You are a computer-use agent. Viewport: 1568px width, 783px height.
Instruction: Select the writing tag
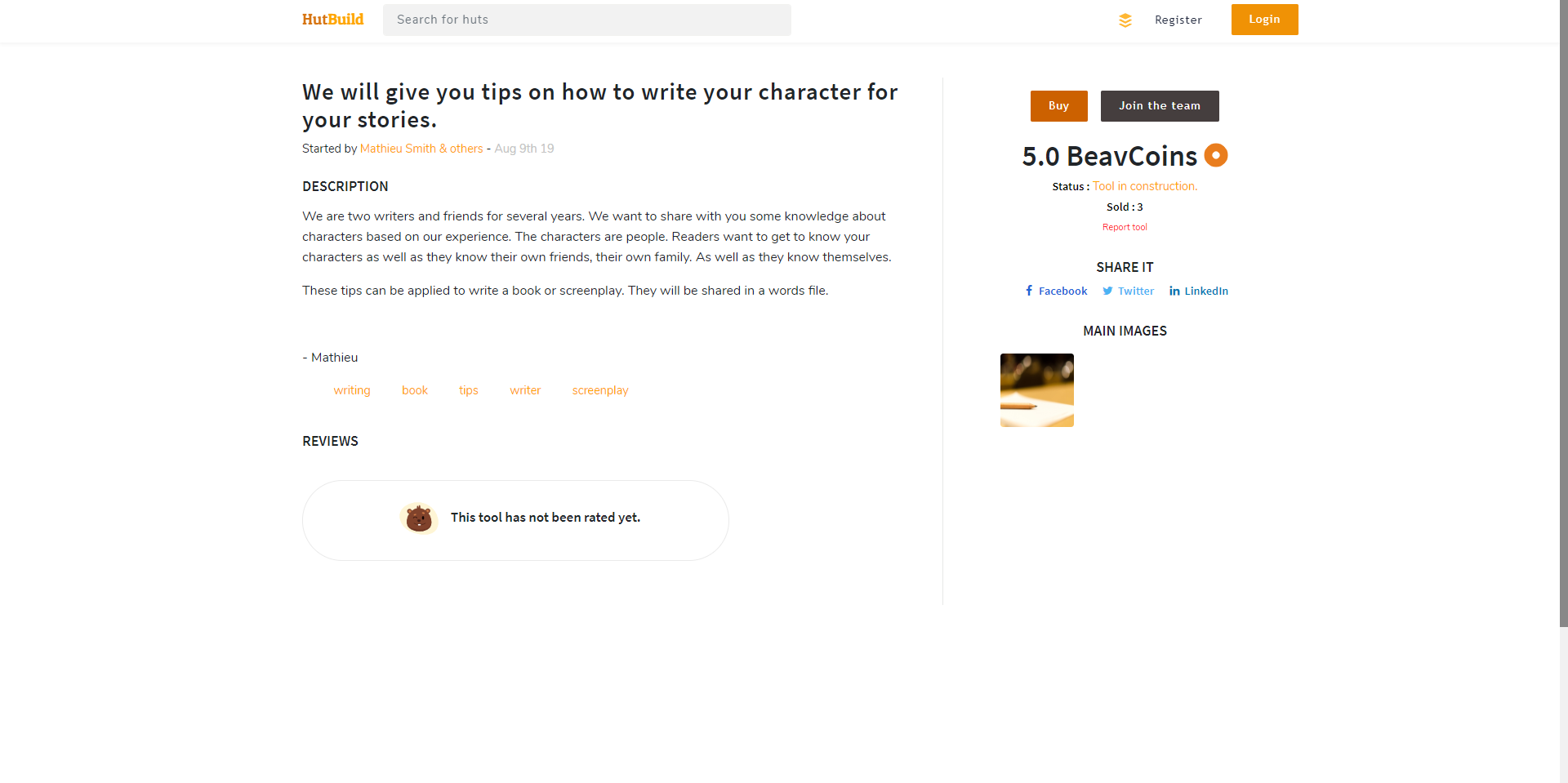tap(352, 390)
